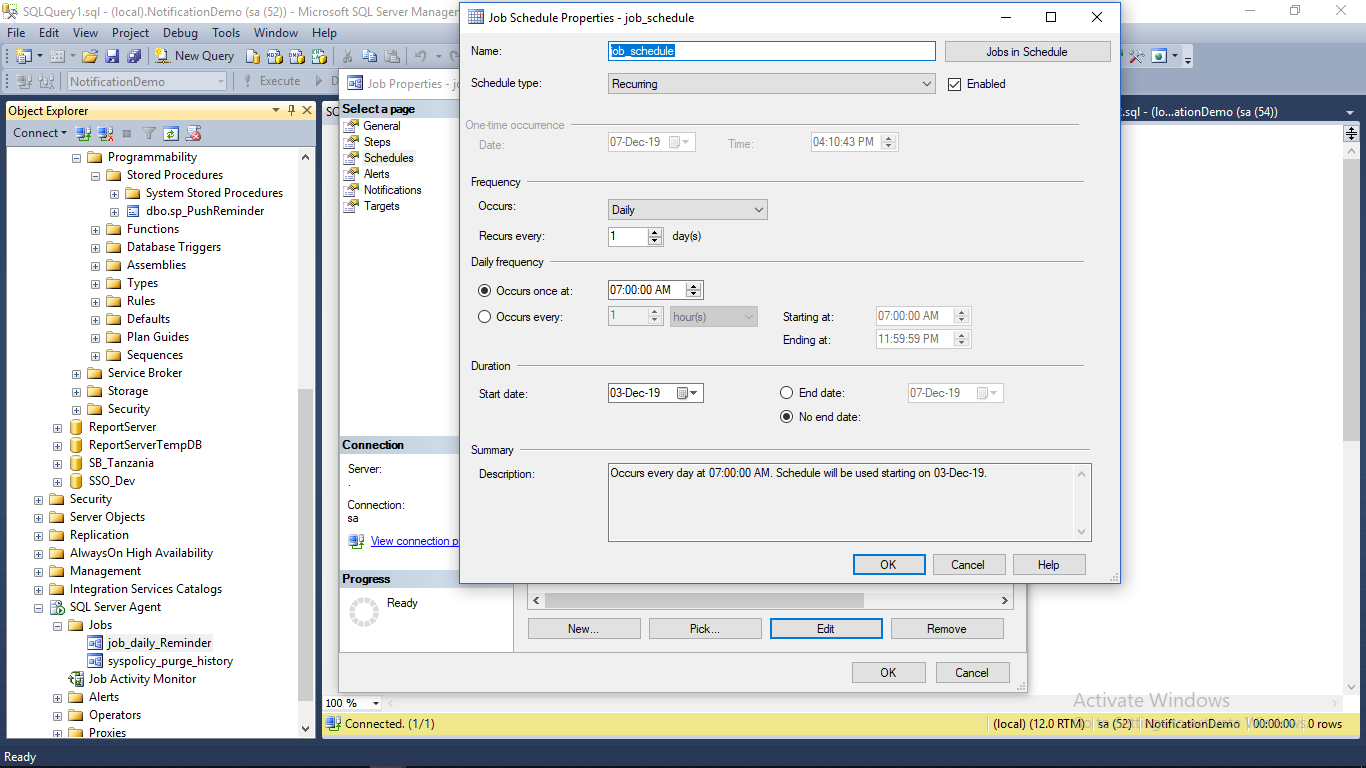The image size is (1366, 768).
Task: Open the View menu
Action: click(x=85, y=33)
